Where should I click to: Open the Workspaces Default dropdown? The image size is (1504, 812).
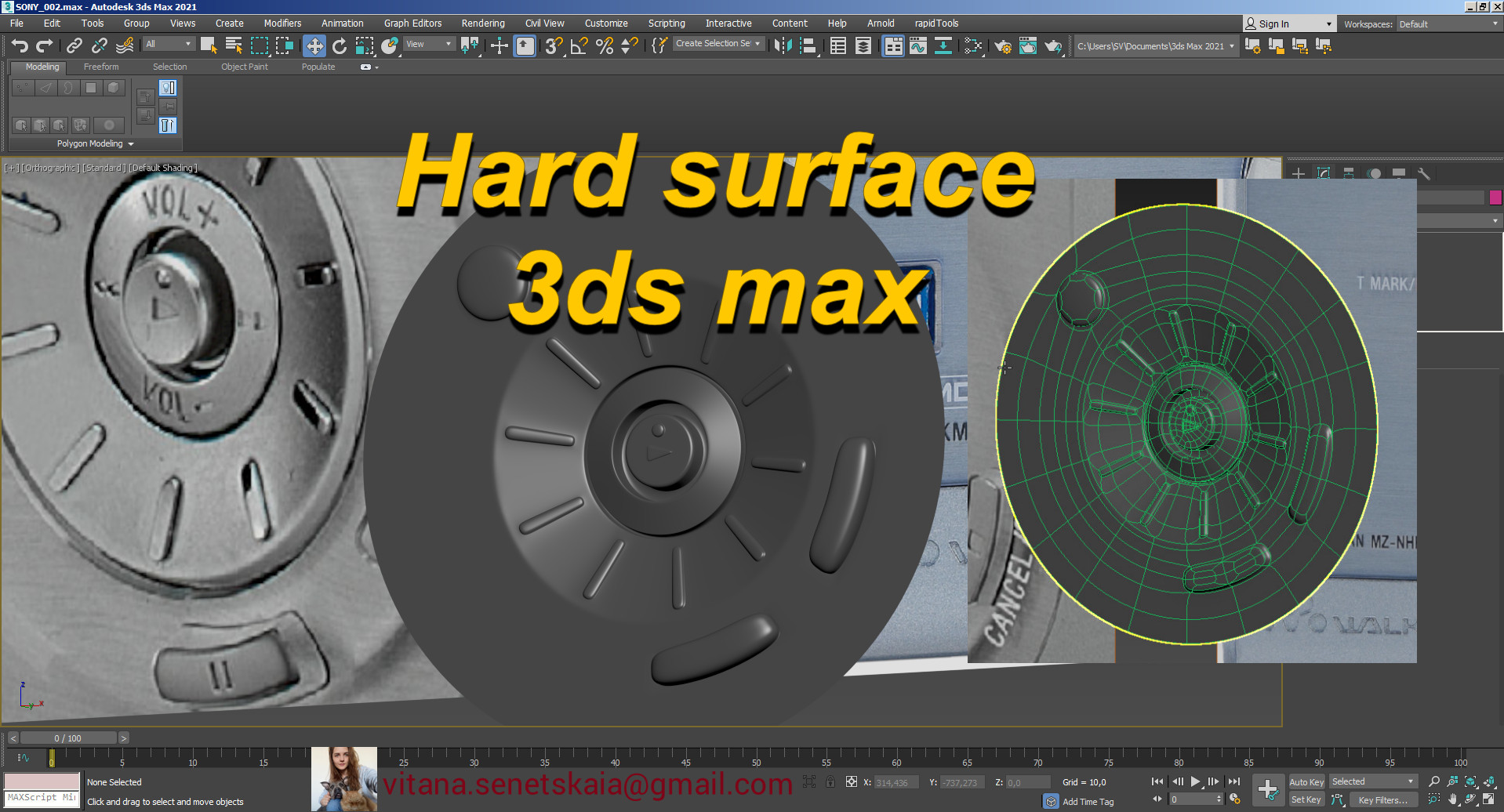click(1449, 24)
